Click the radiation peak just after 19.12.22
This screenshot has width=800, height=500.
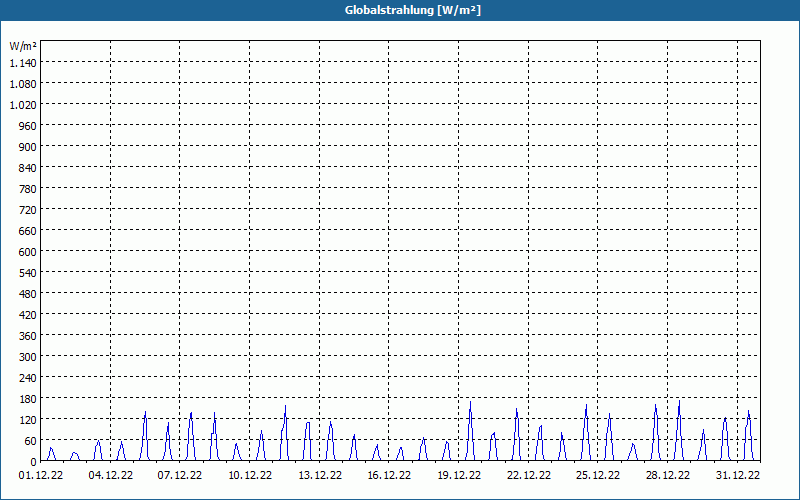tap(470, 431)
